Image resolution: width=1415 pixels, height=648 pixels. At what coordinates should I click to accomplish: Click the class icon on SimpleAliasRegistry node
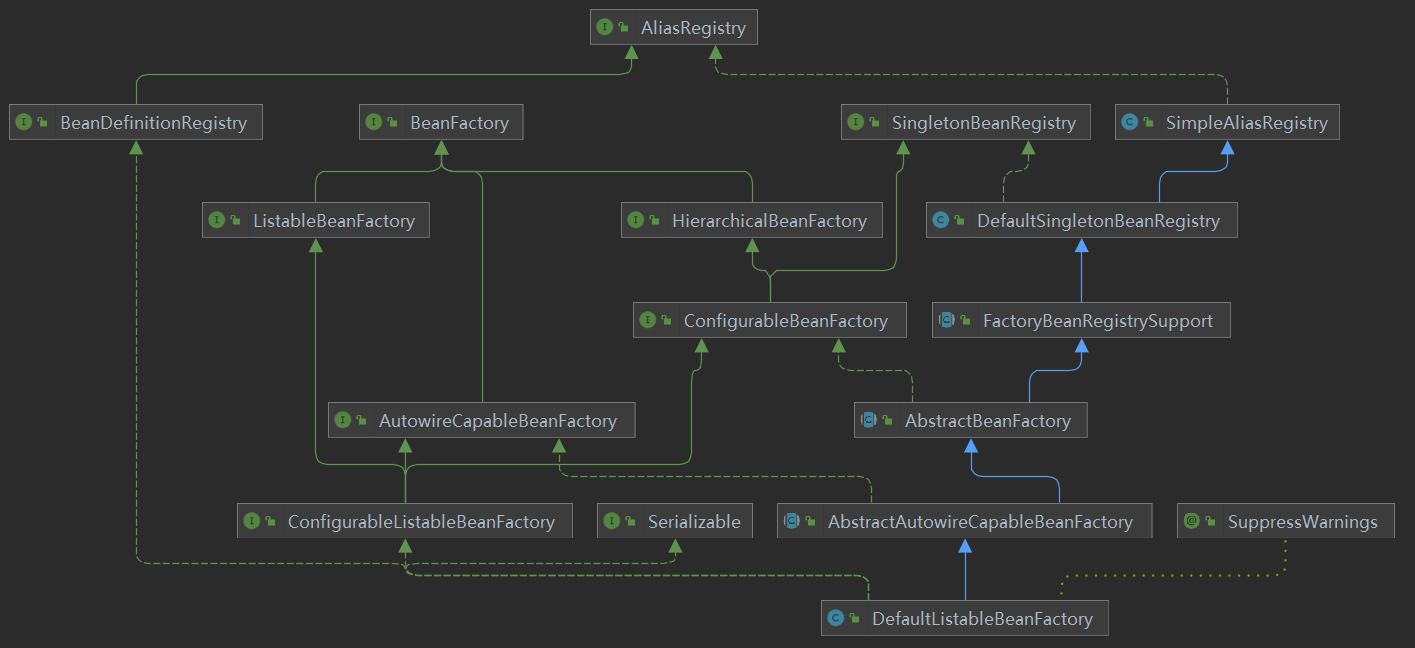pyautogui.click(x=1130, y=123)
